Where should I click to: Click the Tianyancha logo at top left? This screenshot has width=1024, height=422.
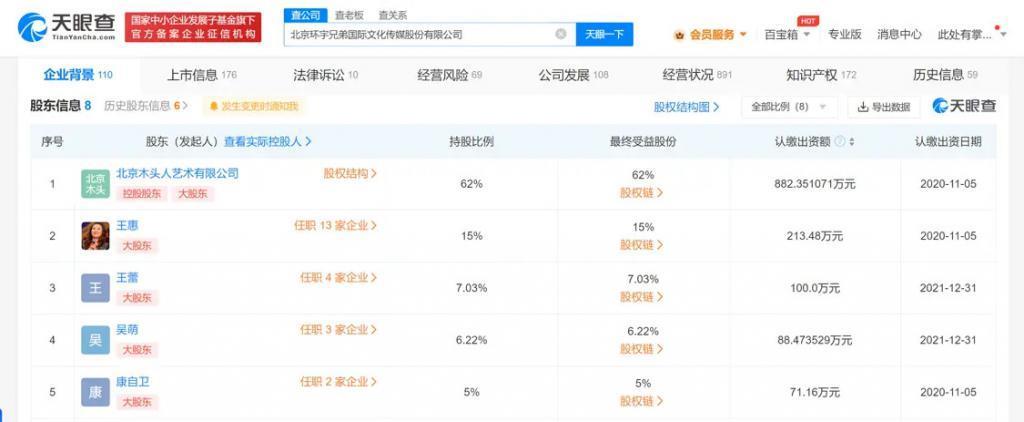(x=66, y=27)
